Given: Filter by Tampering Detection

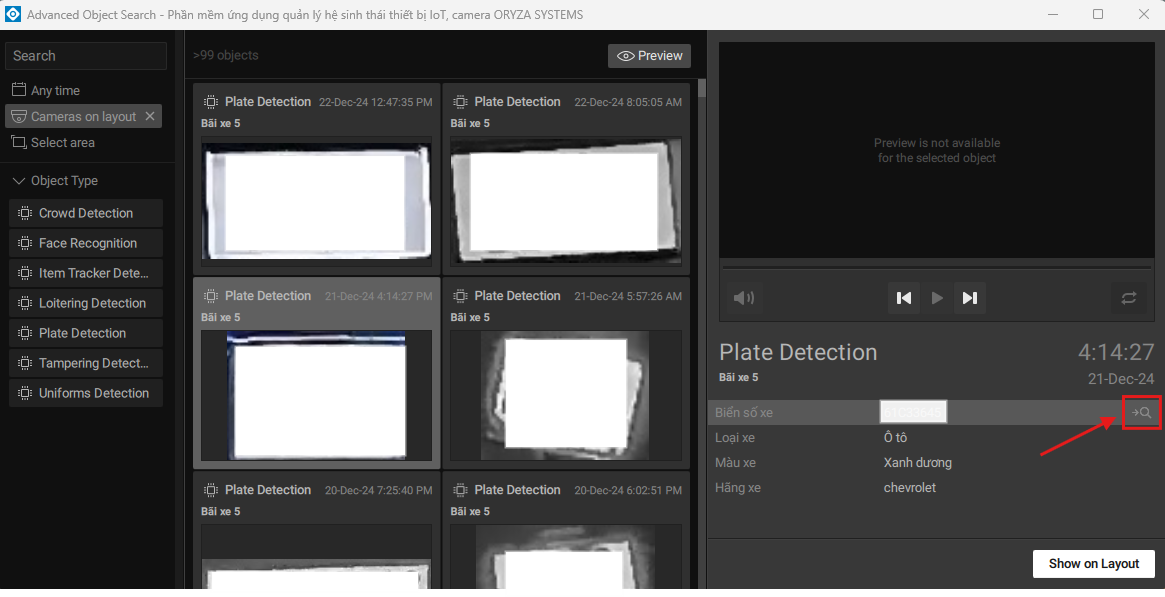Looking at the screenshot, I should pos(85,363).
